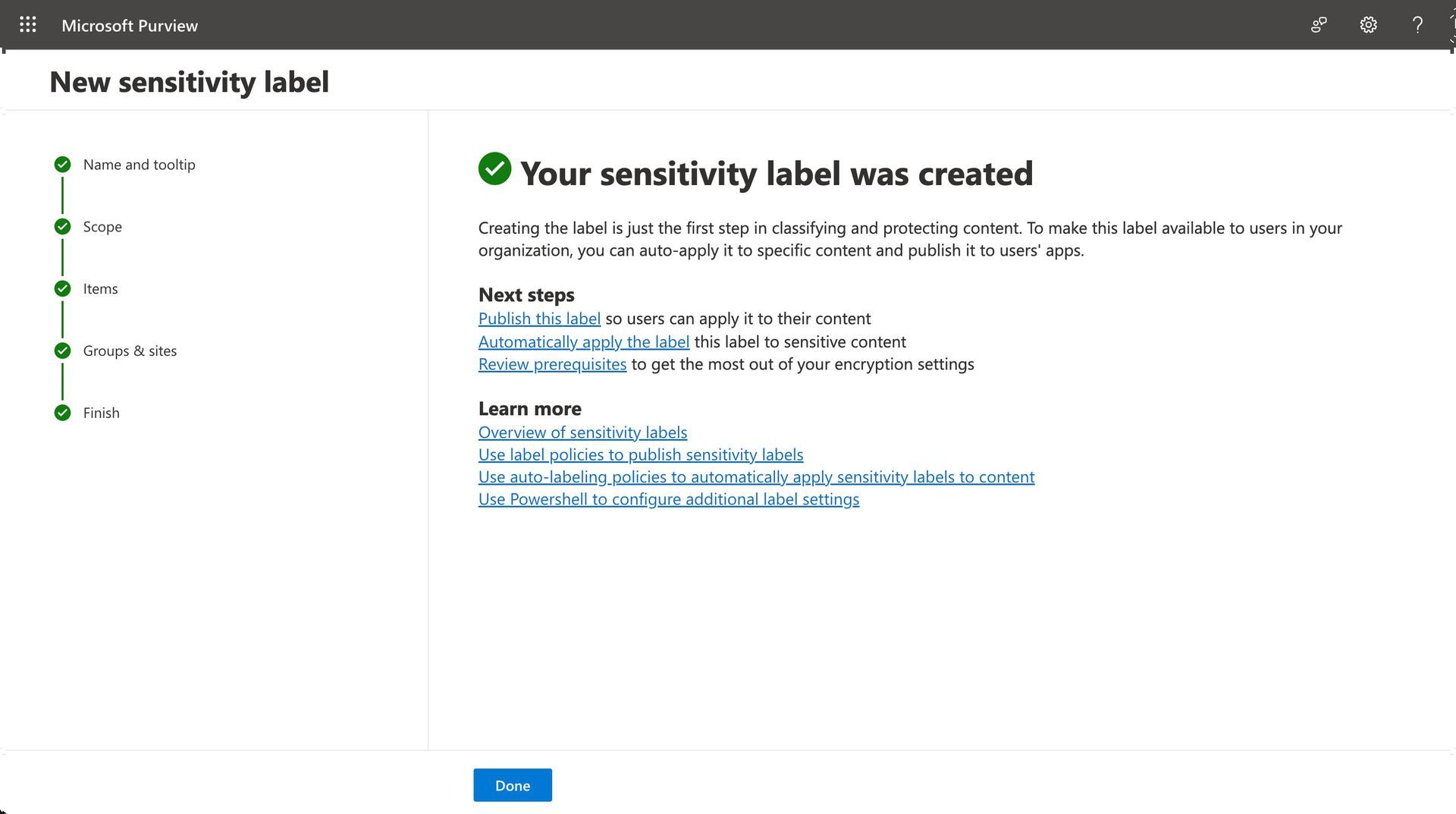Click the Next steps heading
The width and height of the screenshot is (1456, 814).
[526, 294]
